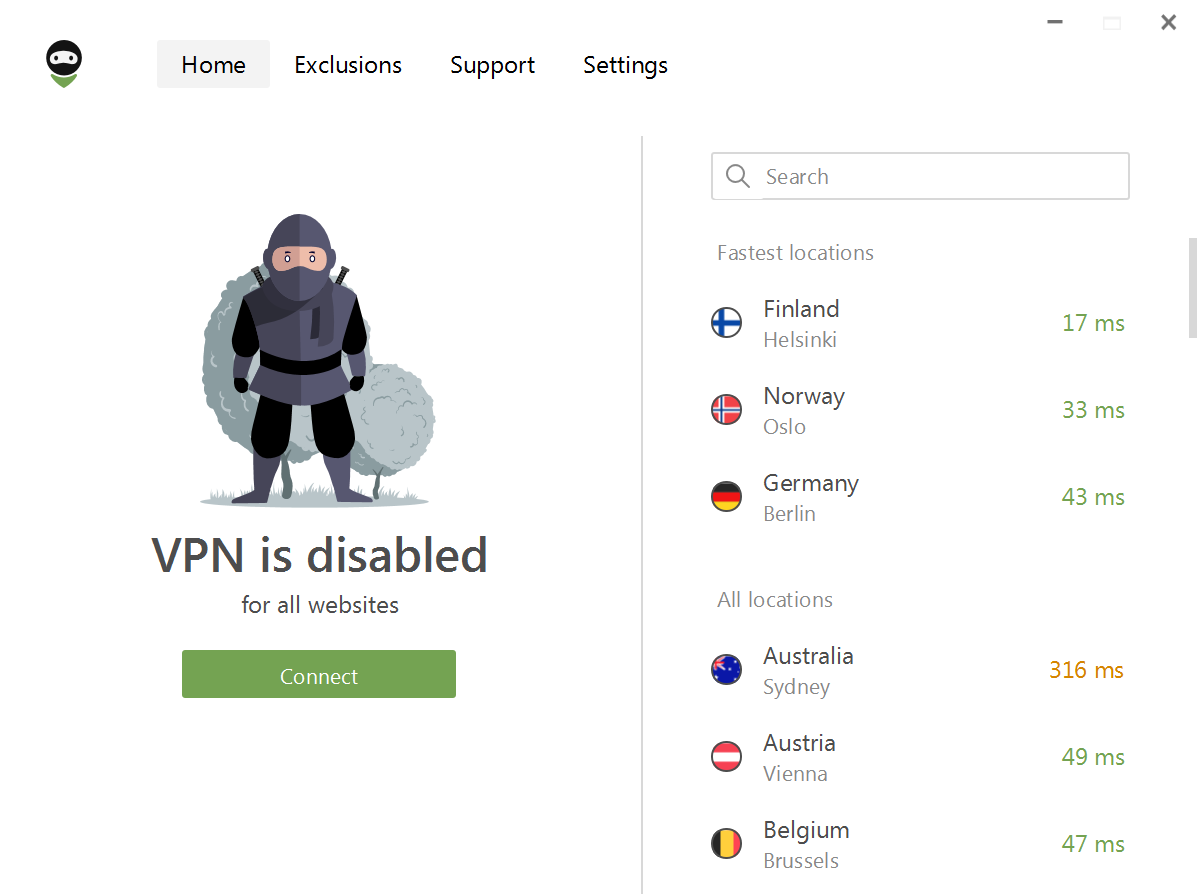1197x894 pixels.
Task: Open the Home tab
Action: click(213, 65)
